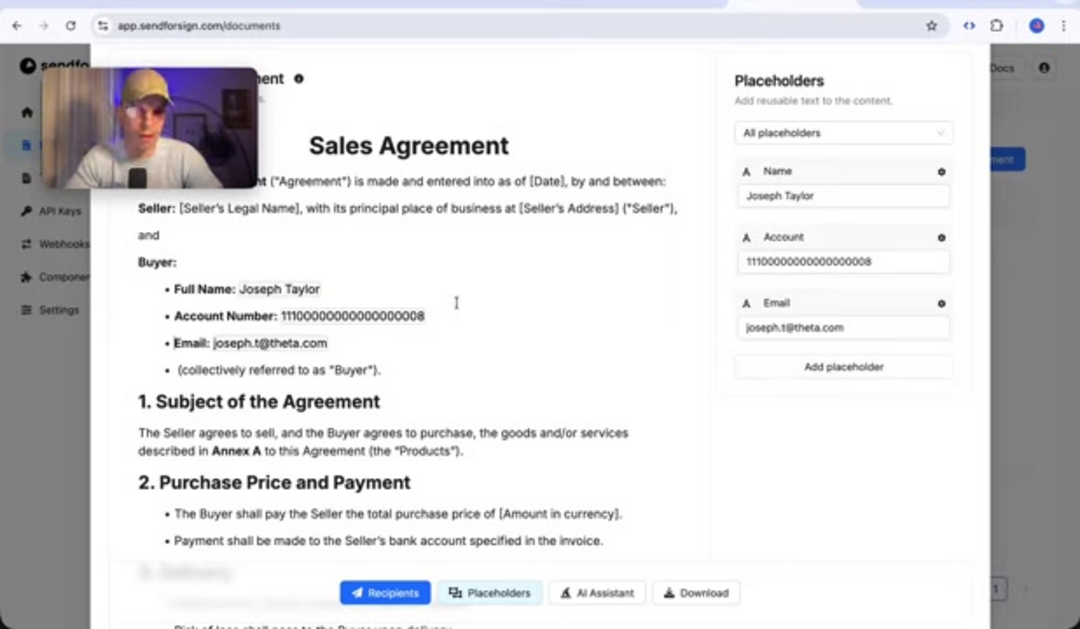This screenshot has width=1080, height=629.
Task: Click the Email placeholder value field
Action: click(x=843, y=328)
